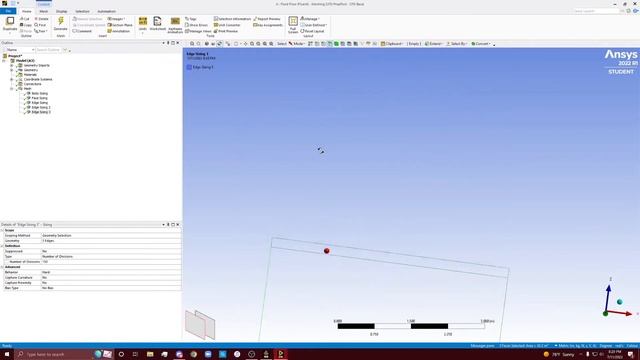The height and width of the screenshot is (360, 640).
Task: Open the Units tool in the ribbon
Action: pyautogui.click(x=142, y=24)
